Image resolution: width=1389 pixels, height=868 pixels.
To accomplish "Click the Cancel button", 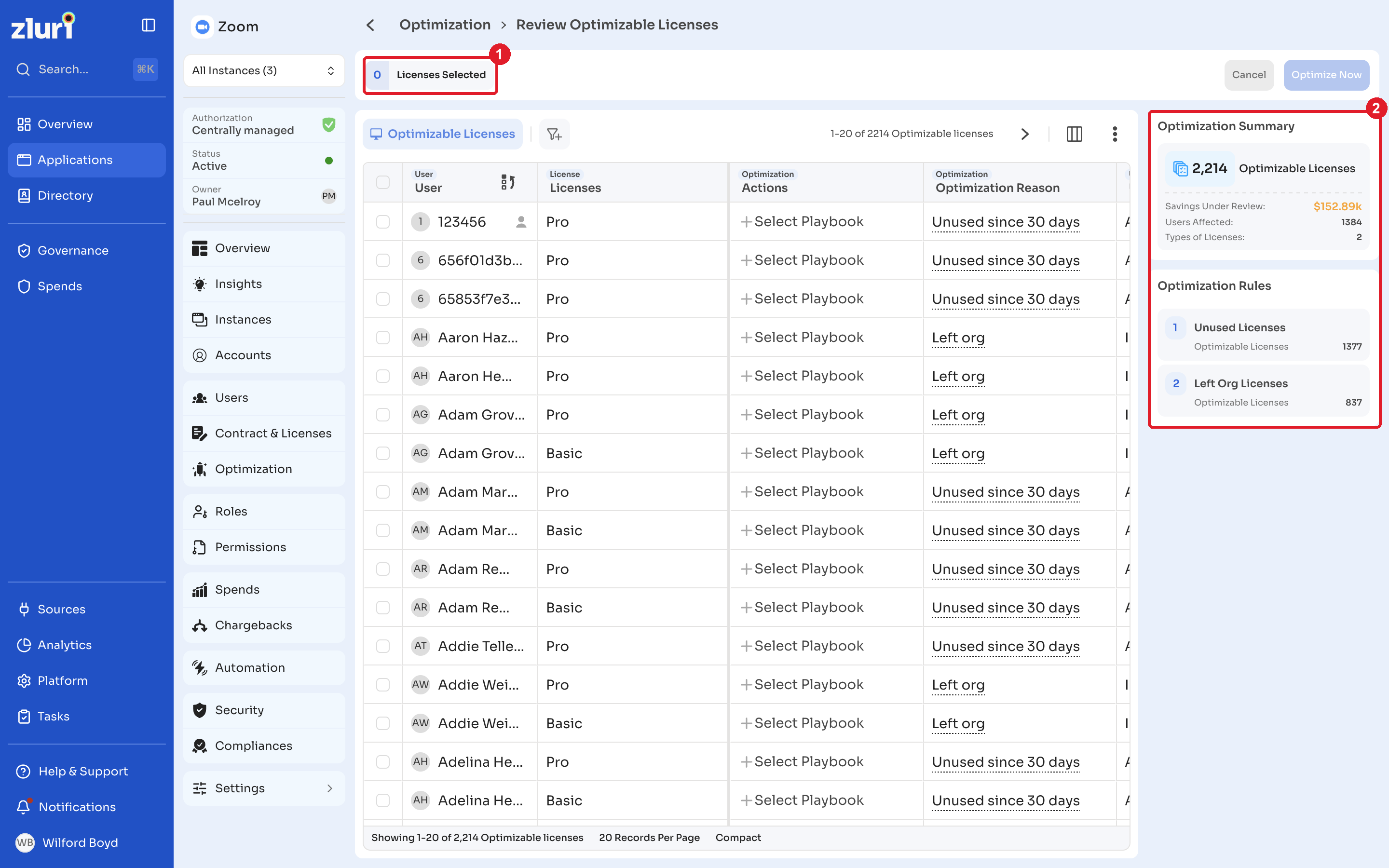I will pos(1248,75).
